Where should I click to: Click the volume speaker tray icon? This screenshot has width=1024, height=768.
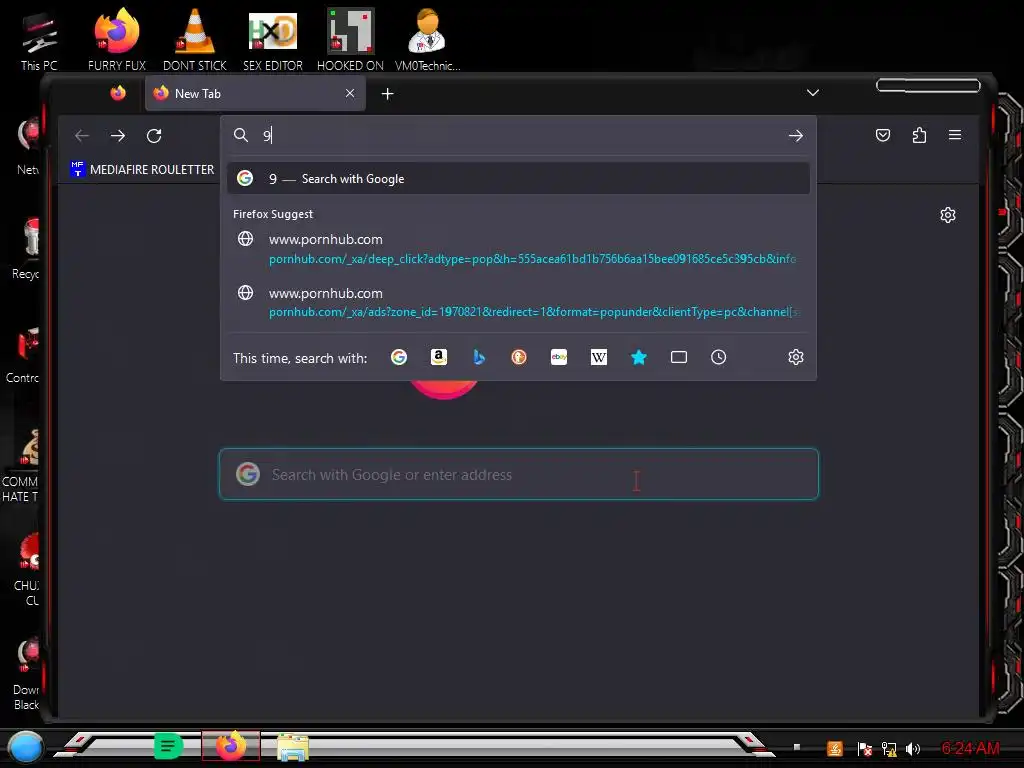[913, 748]
